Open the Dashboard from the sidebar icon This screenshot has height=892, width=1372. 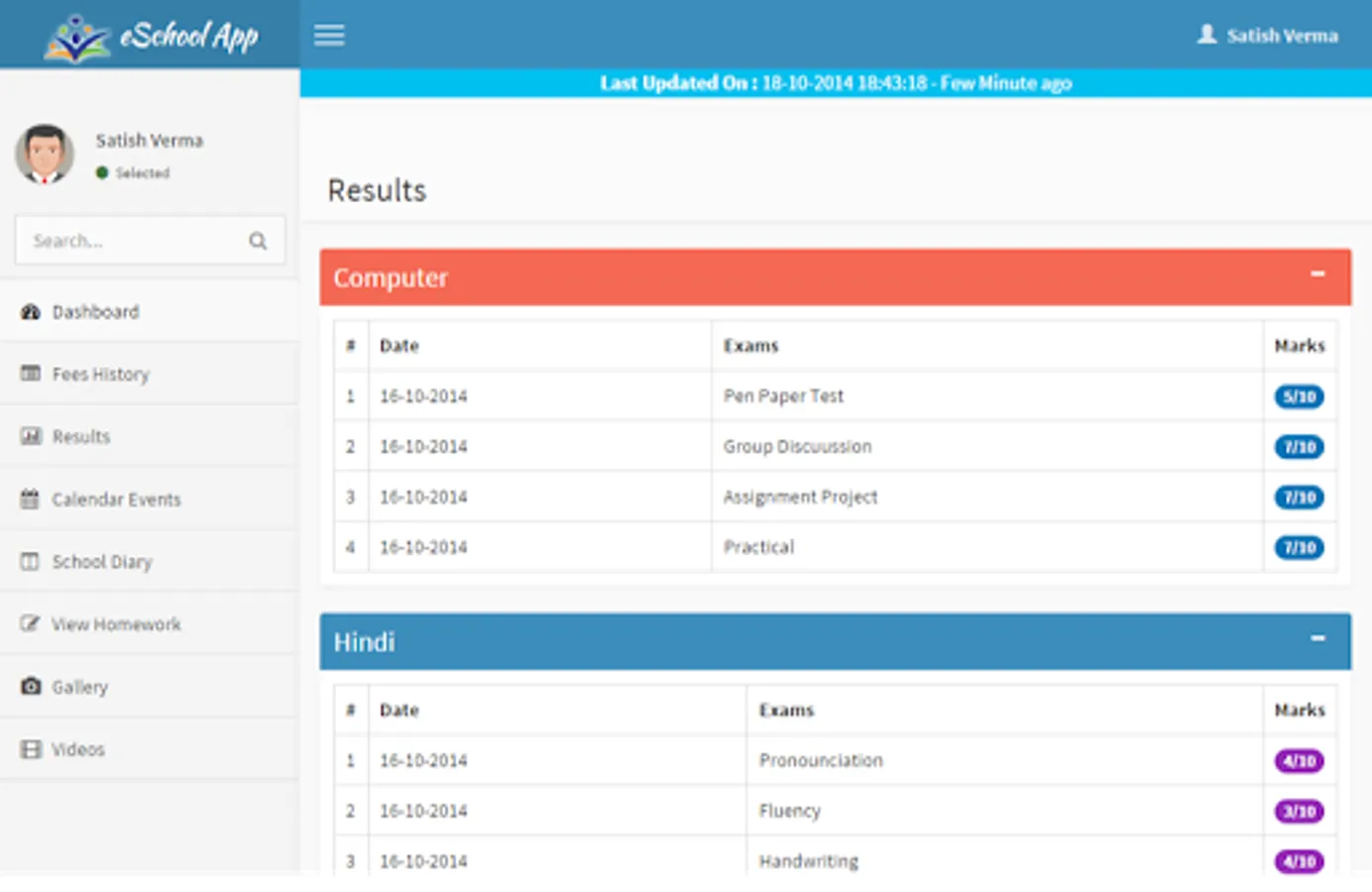30,311
